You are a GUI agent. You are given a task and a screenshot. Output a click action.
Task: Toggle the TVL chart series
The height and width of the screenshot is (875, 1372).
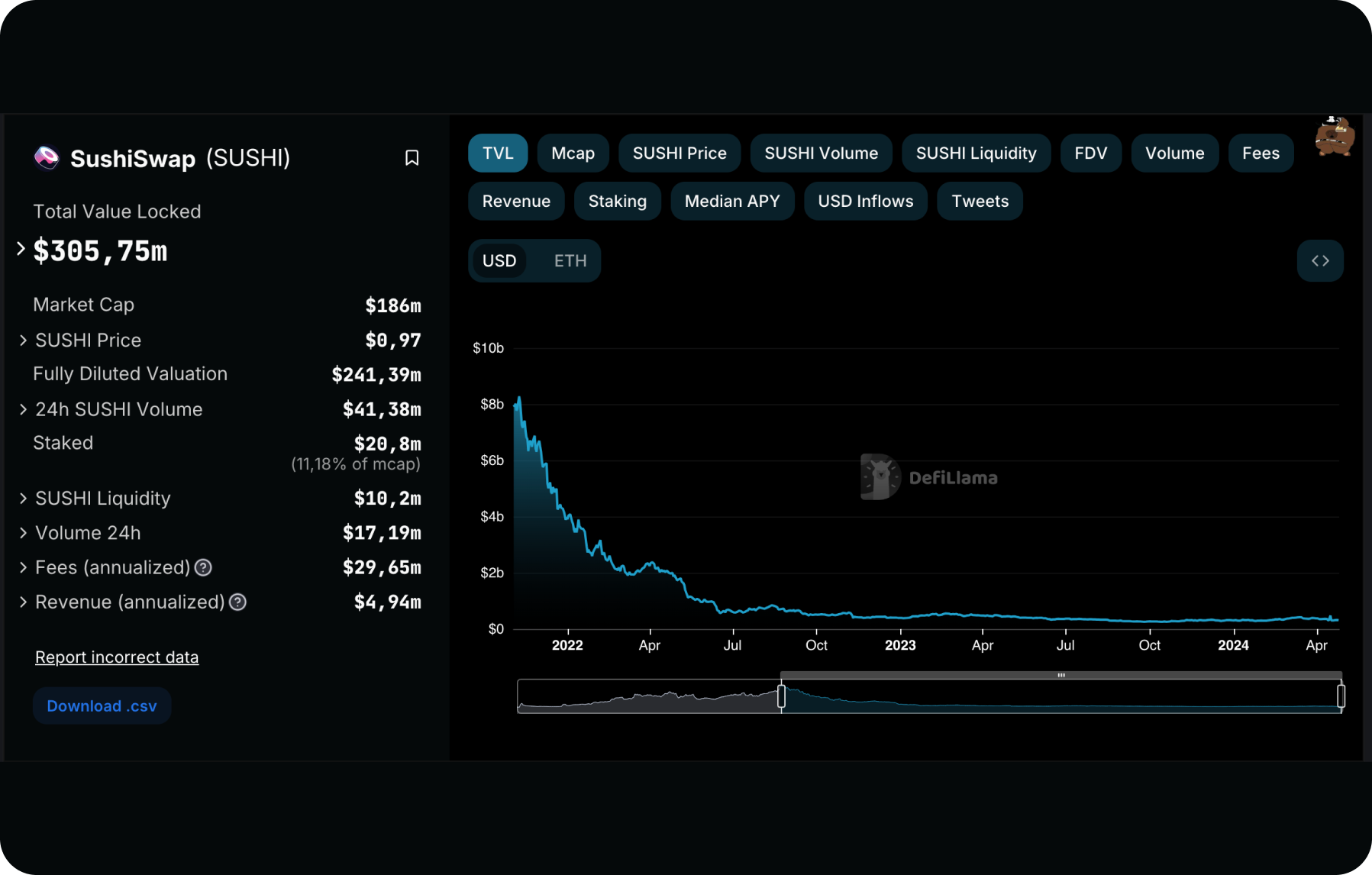(498, 153)
